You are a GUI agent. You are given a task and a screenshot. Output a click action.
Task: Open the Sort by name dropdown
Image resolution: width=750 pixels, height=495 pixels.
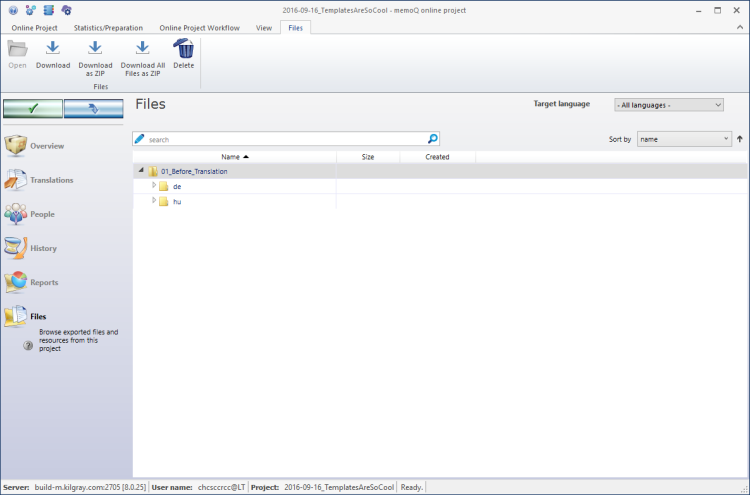tap(684, 139)
